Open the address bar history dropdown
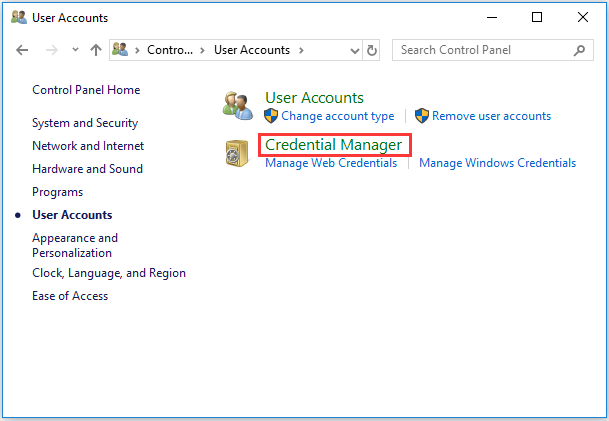The width and height of the screenshot is (609, 421). (354, 50)
